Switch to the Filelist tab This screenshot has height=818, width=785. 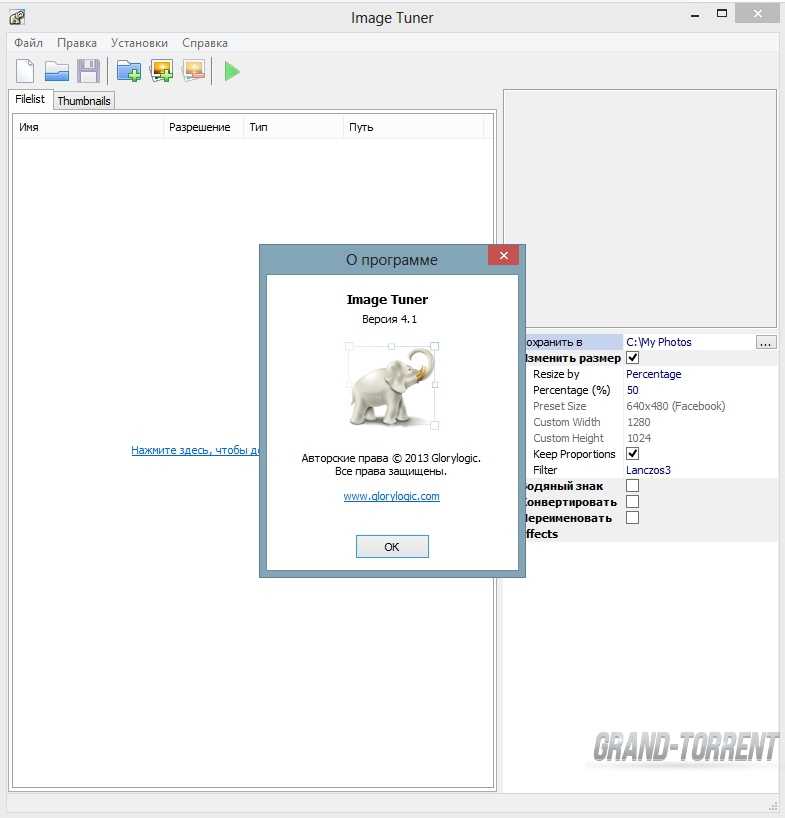tap(30, 99)
